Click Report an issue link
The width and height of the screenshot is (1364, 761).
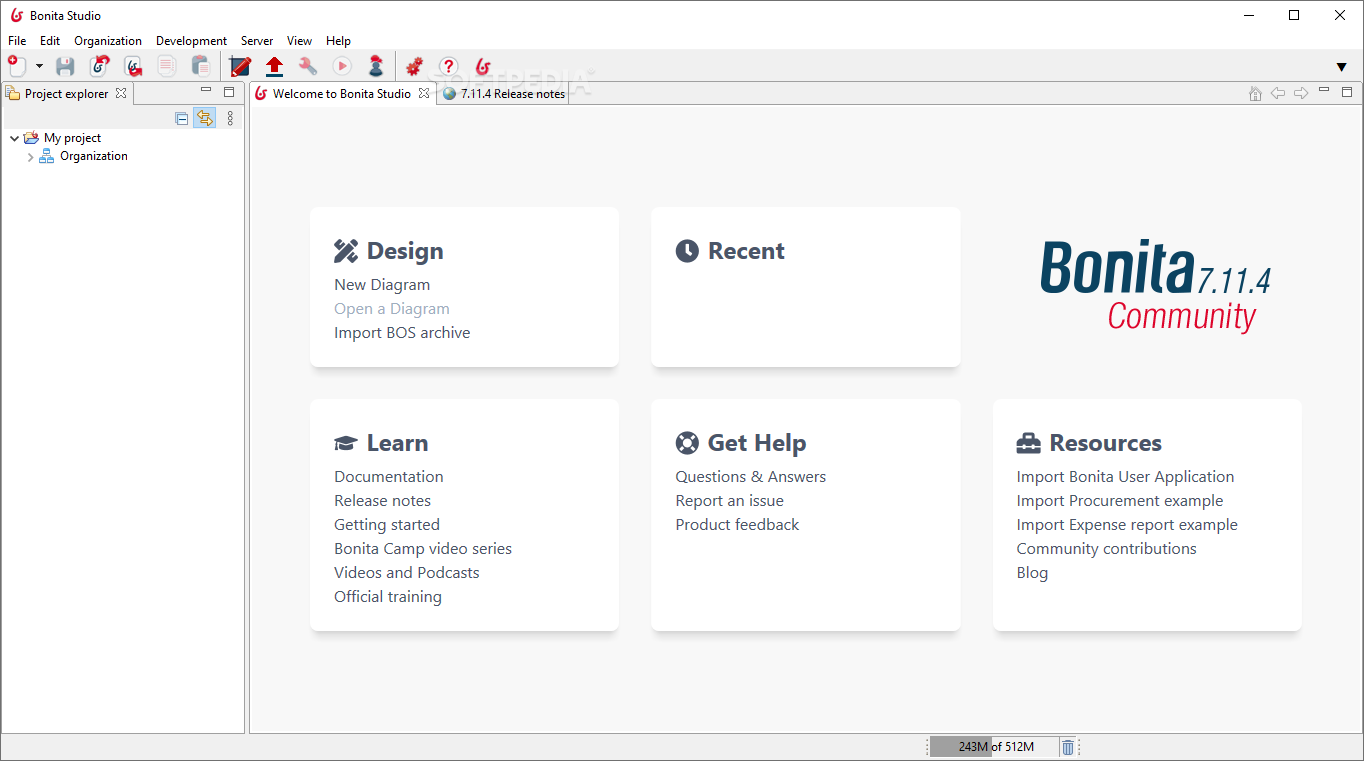coord(730,501)
